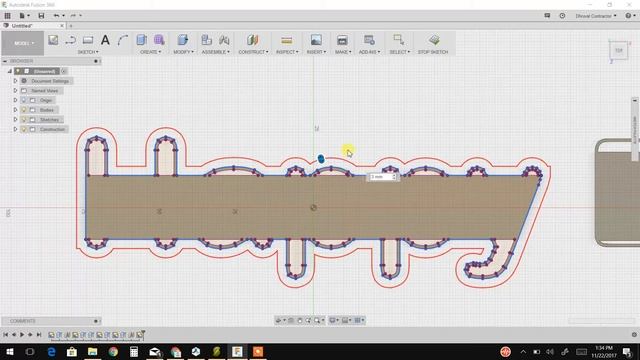Open the SELECT dropdown
The width and height of the screenshot is (640, 360).
[x=399, y=52]
